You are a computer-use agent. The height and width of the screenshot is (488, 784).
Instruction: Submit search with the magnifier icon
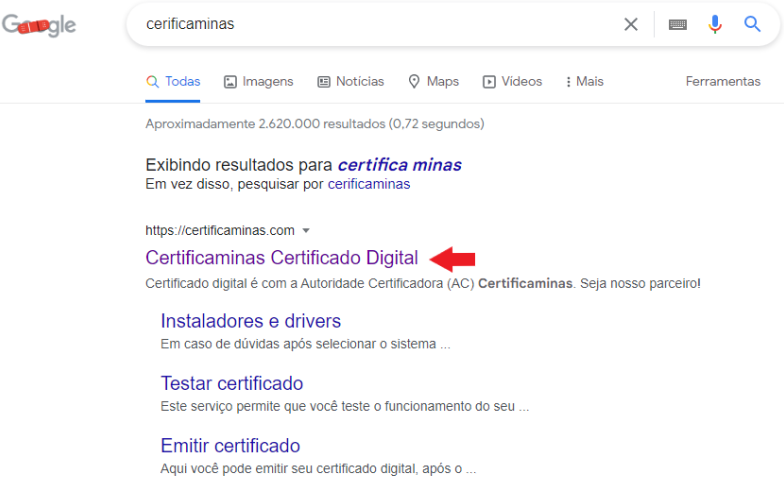tap(752, 24)
